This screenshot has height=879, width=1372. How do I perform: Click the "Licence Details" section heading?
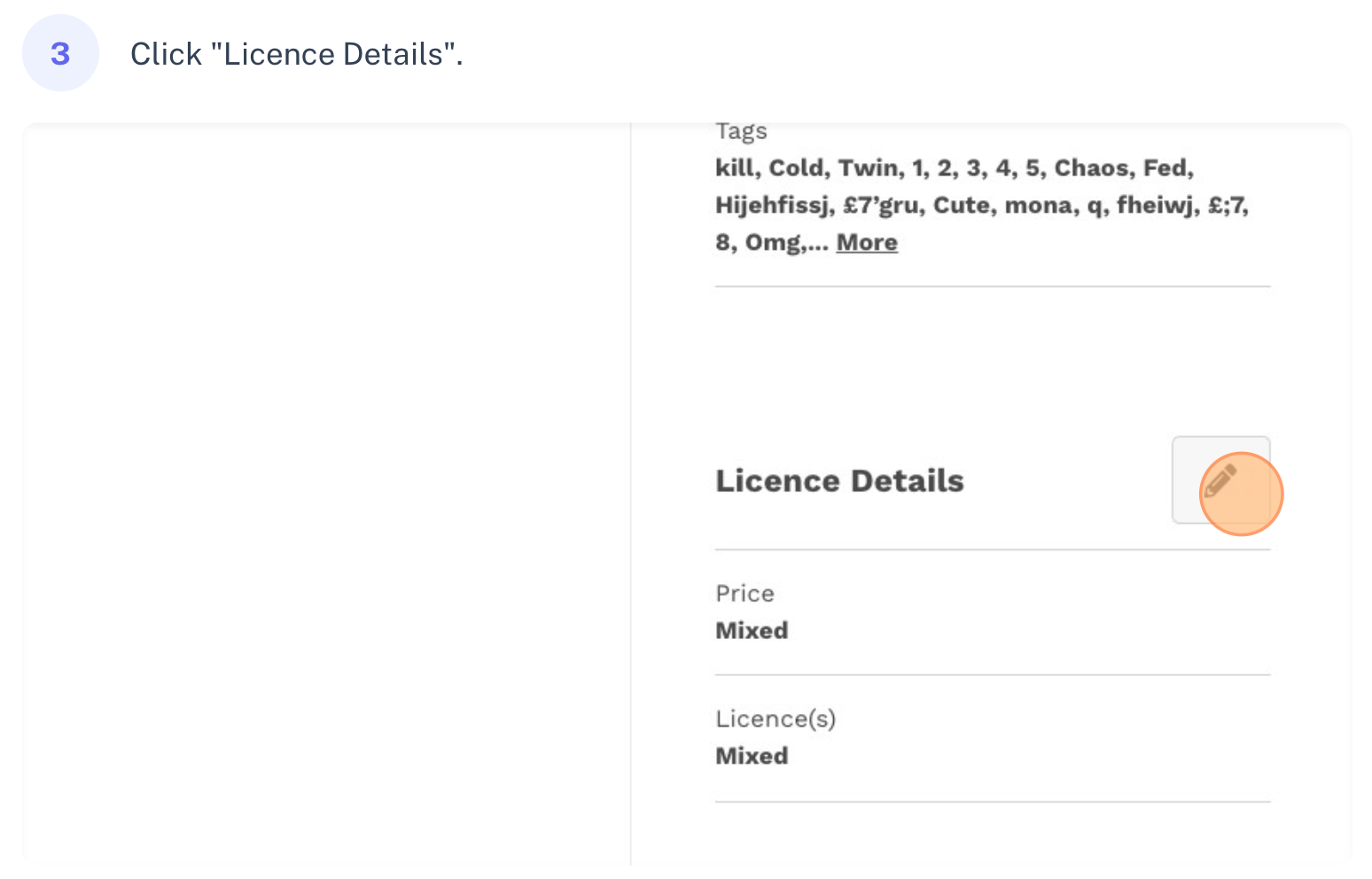[x=839, y=480]
